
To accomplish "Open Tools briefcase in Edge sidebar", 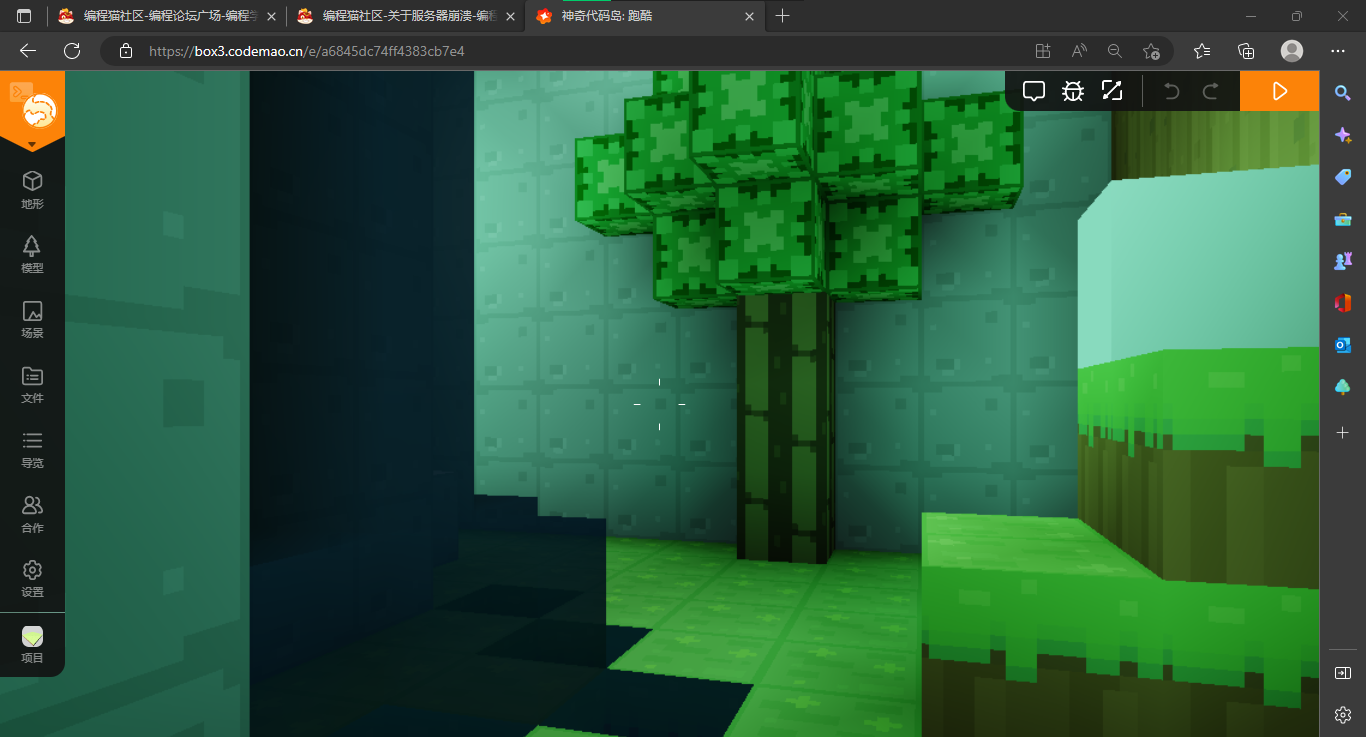I will pyautogui.click(x=1343, y=219).
